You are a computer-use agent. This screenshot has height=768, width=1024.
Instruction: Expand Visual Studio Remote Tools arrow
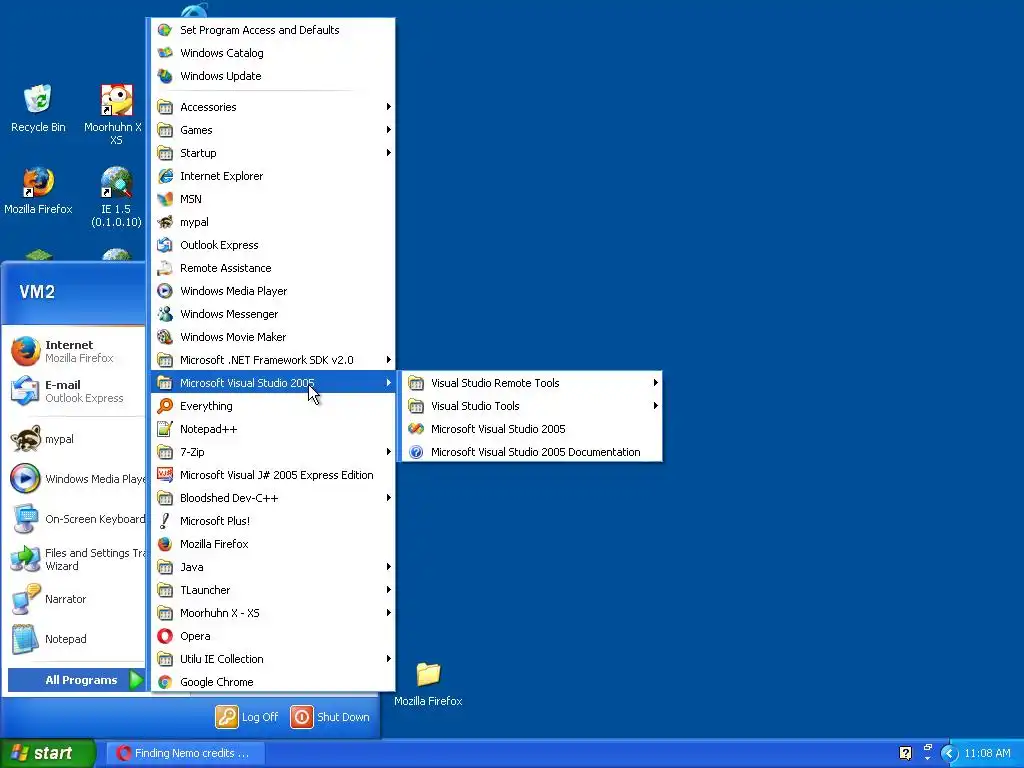[655, 383]
